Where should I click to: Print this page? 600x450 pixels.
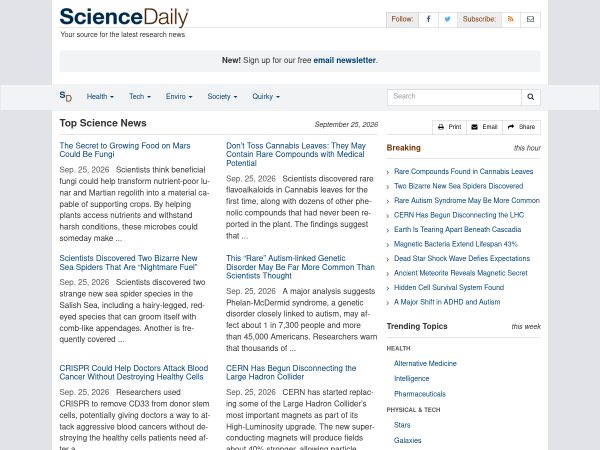coord(450,127)
